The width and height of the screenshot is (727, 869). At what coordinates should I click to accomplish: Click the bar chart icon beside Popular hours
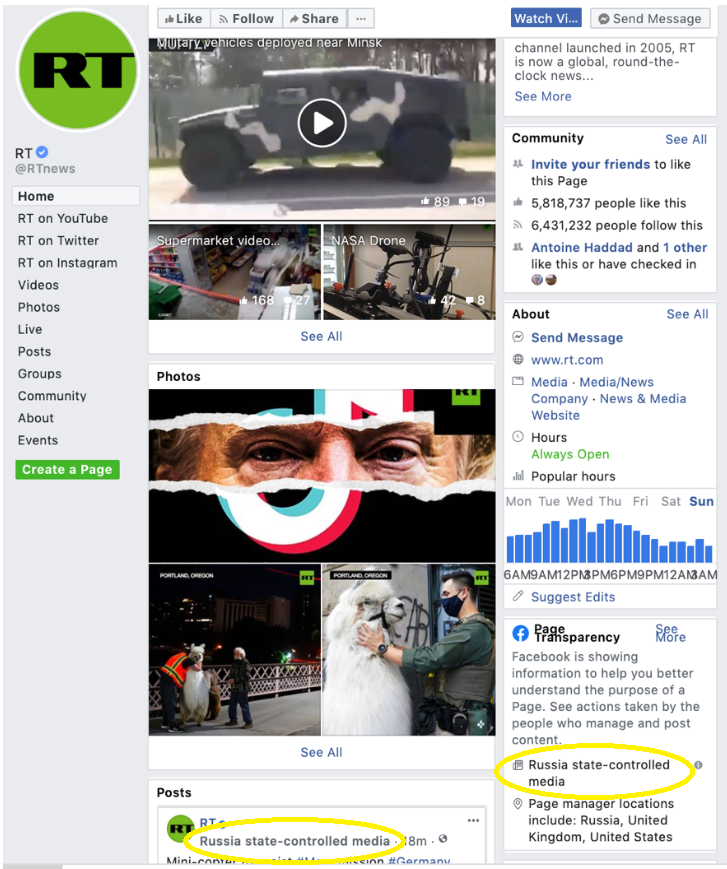[518, 476]
